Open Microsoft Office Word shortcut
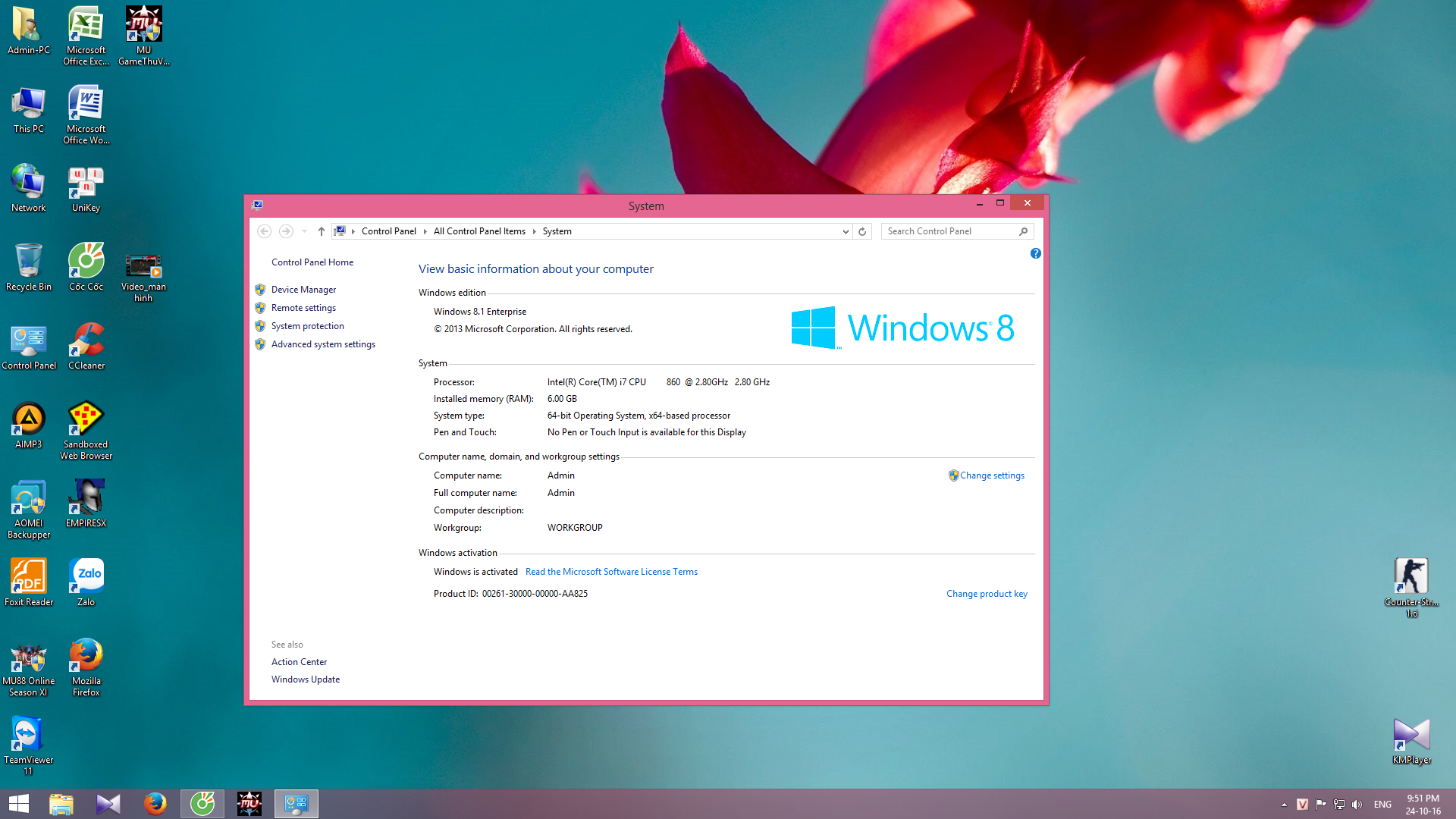 click(x=86, y=115)
